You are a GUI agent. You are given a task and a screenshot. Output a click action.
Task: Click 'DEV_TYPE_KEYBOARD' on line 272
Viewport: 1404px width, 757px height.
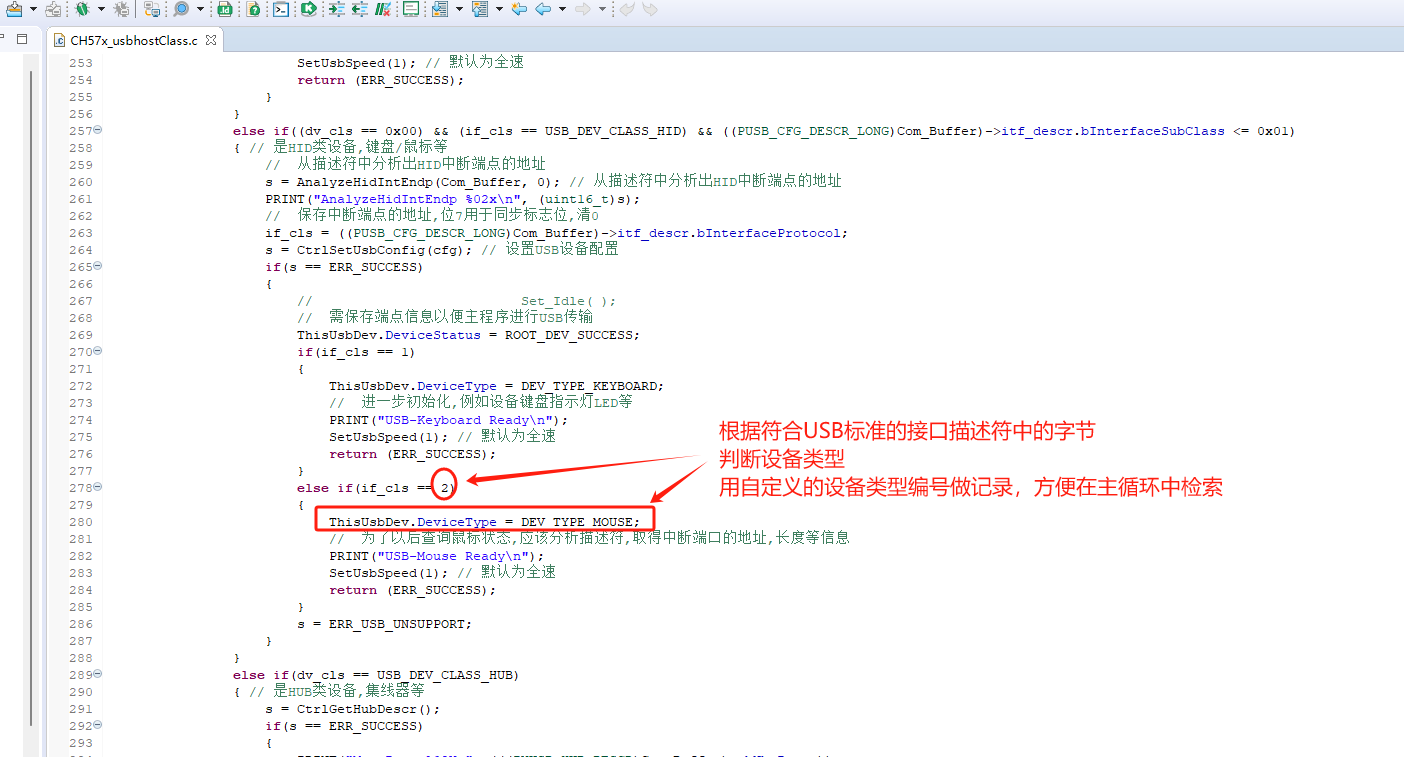tap(589, 385)
